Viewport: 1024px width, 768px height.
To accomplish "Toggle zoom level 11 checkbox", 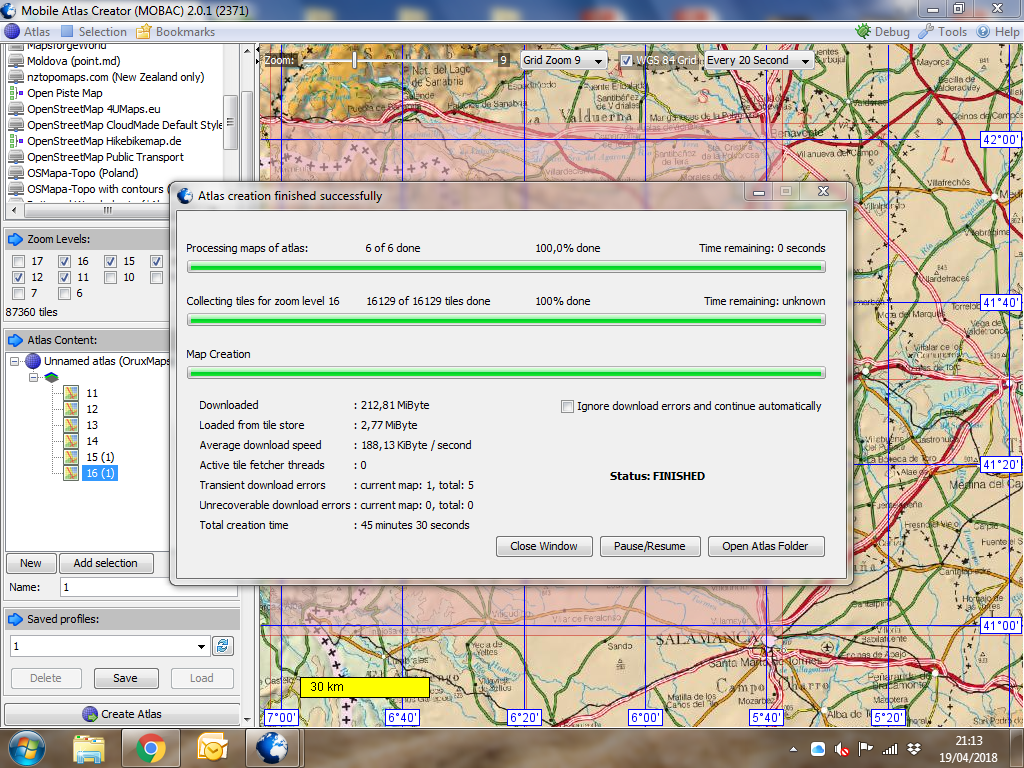I will 64,278.
